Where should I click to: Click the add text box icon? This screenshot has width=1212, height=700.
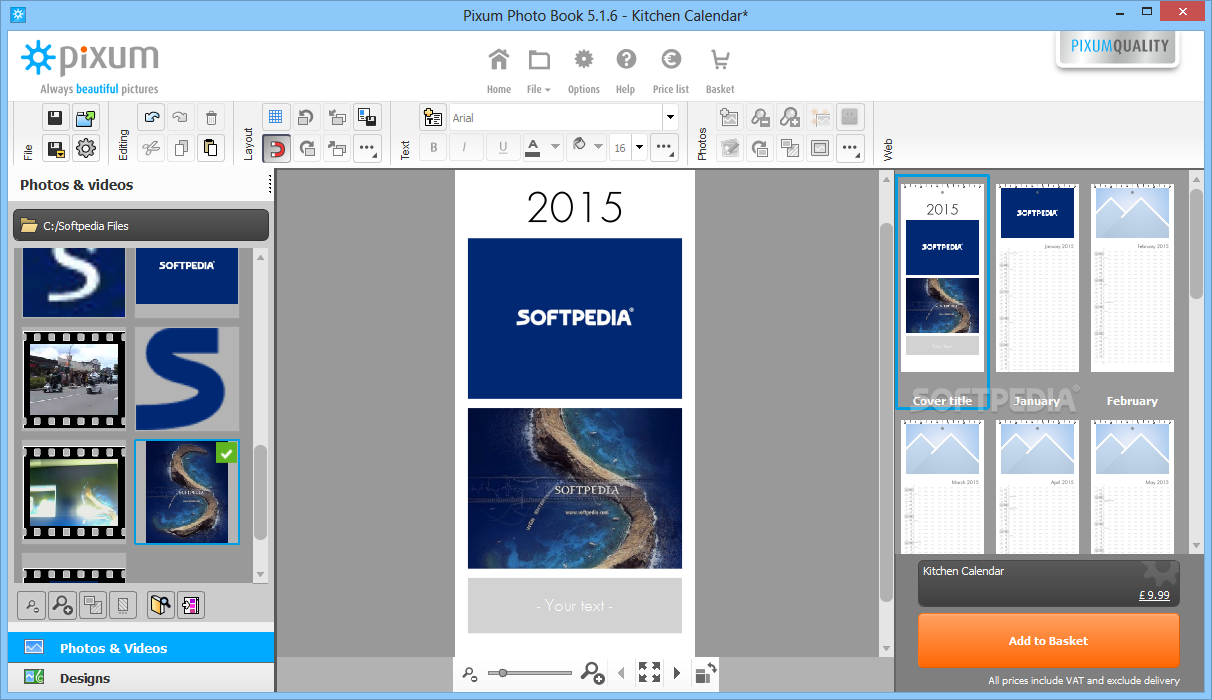(x=433, y=117)
